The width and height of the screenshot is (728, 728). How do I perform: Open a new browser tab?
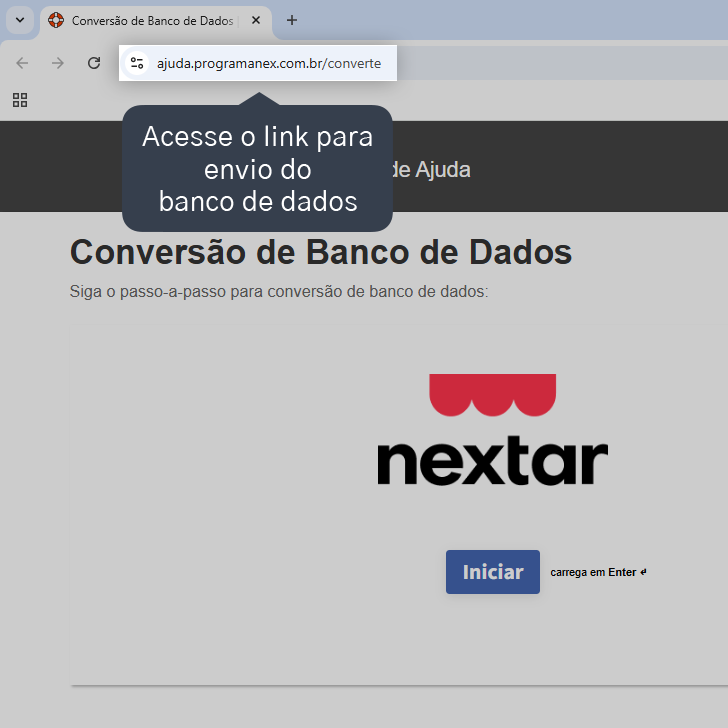(292, 20)
